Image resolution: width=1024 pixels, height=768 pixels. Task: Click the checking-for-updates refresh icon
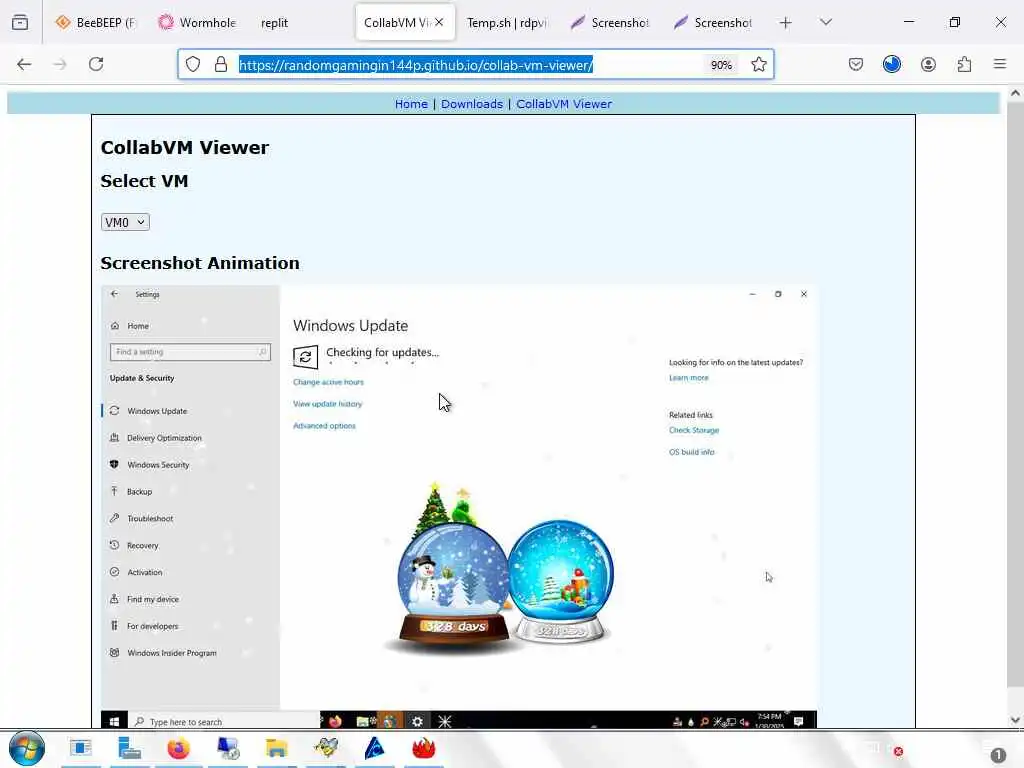(x=305, y=357)
